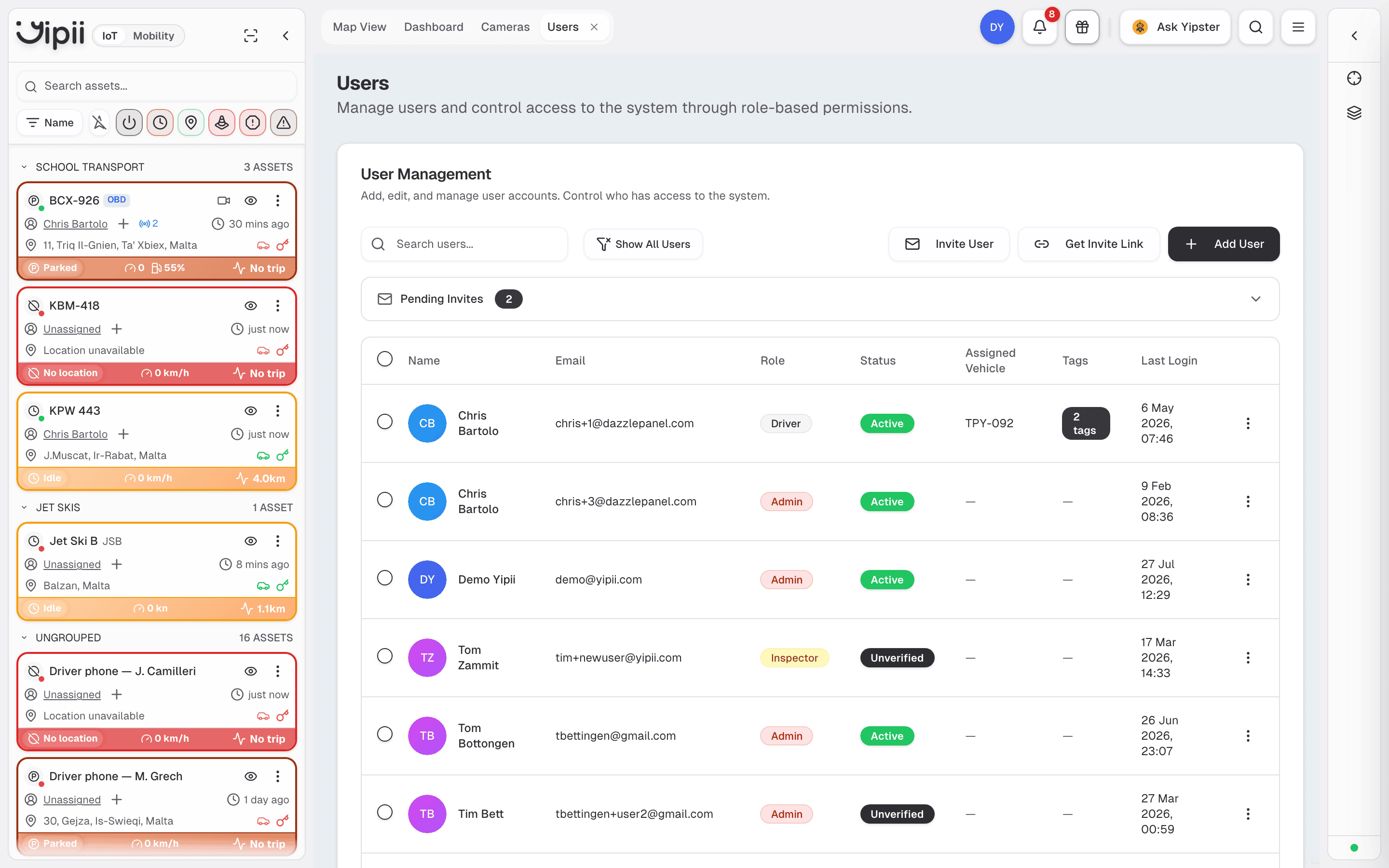Click the camera icon on BCX-926

click(224, 200)
